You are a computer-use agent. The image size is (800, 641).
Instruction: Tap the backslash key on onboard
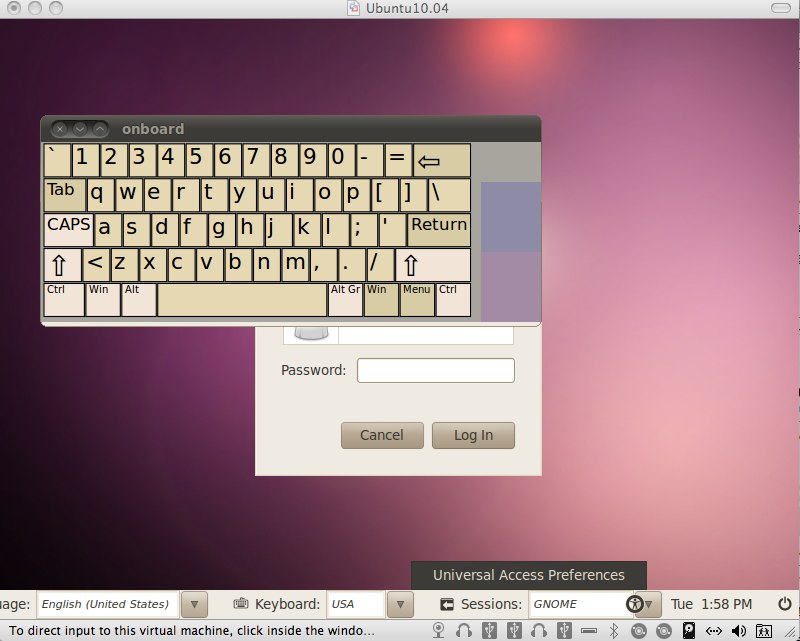coord(449,195)
